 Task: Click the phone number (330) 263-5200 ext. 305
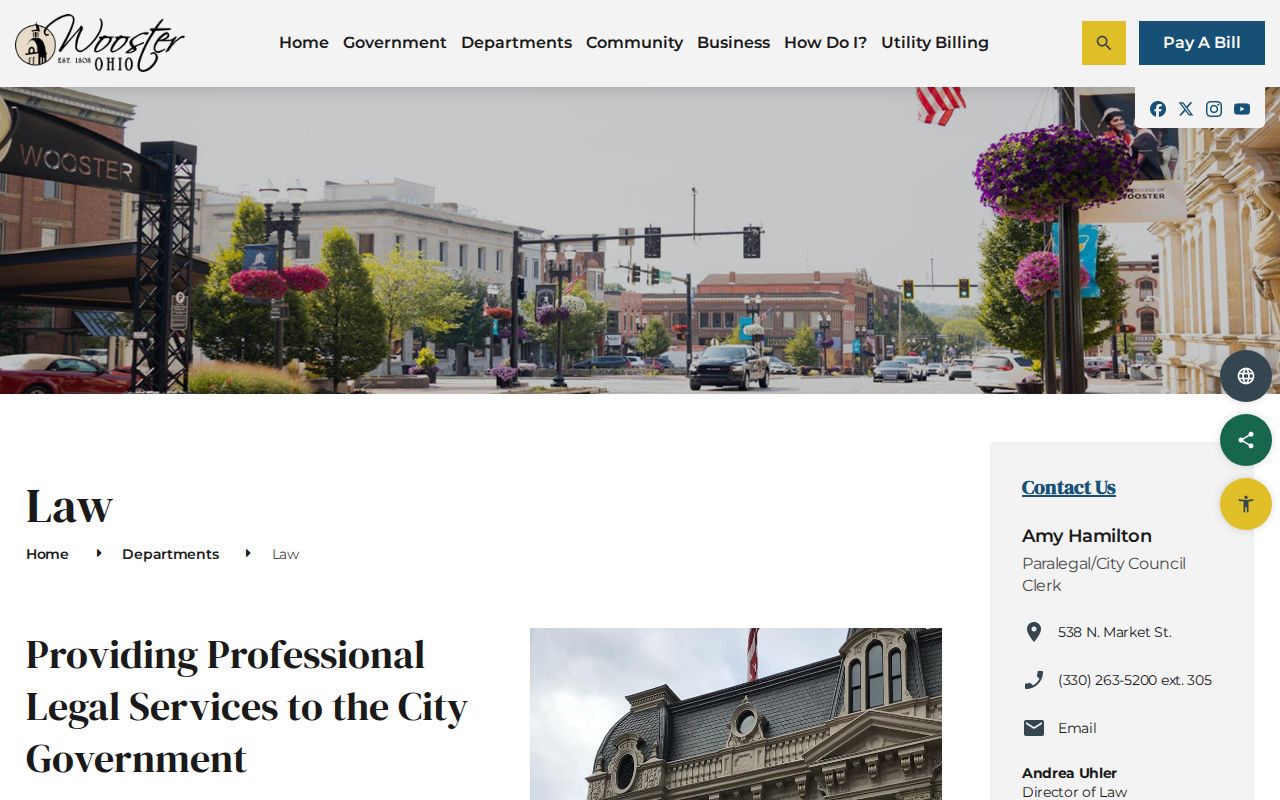click(1135, 680)
